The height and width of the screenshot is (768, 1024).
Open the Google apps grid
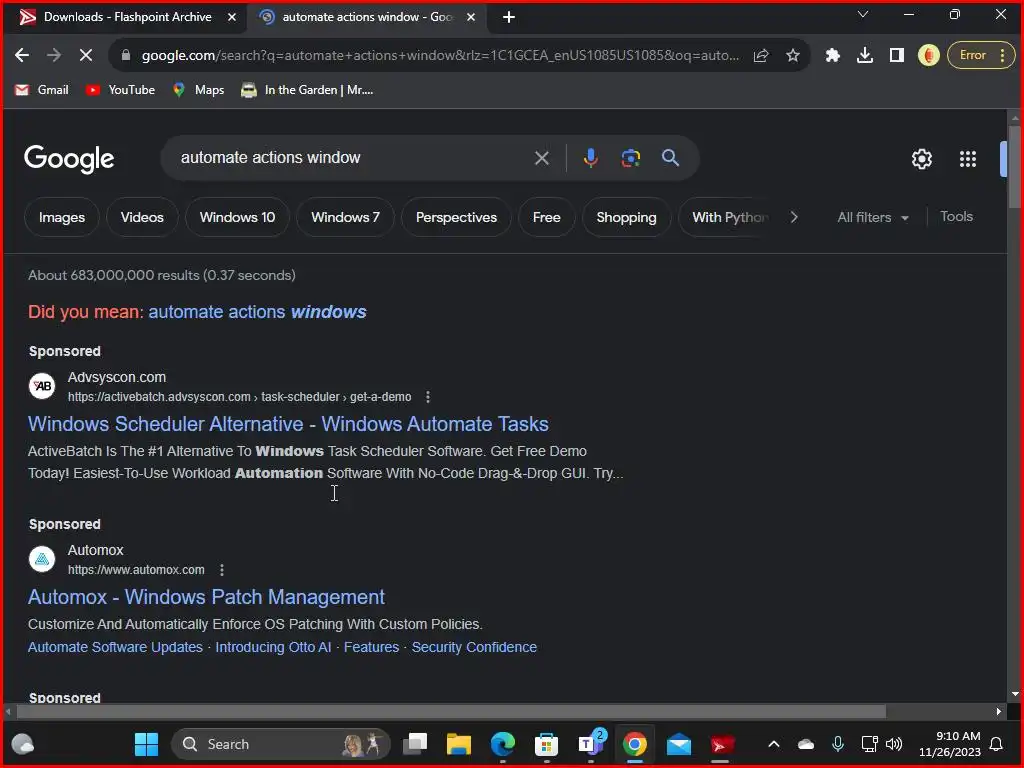coord(968,159)
